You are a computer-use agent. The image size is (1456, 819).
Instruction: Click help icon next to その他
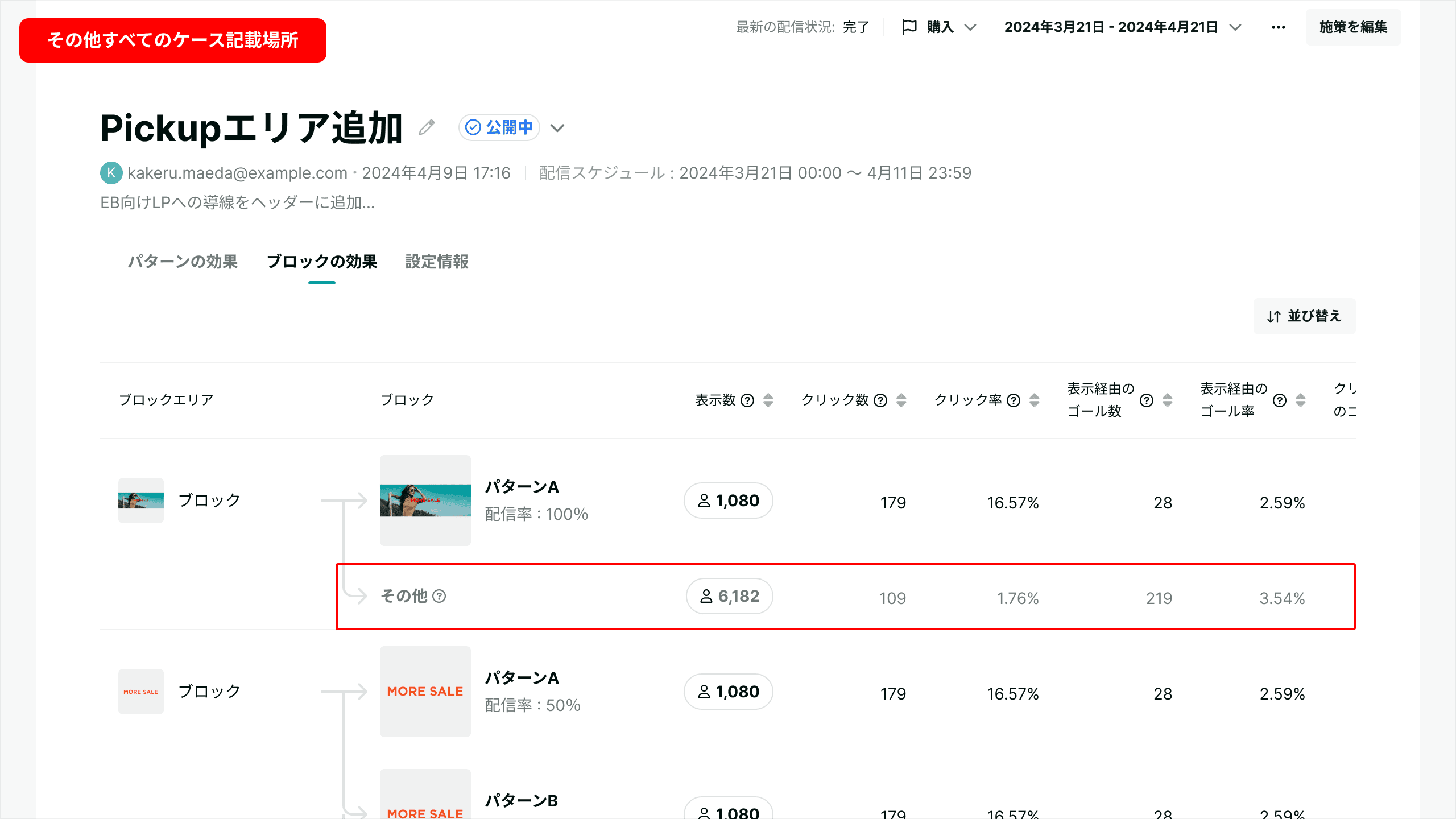[439, 596]
